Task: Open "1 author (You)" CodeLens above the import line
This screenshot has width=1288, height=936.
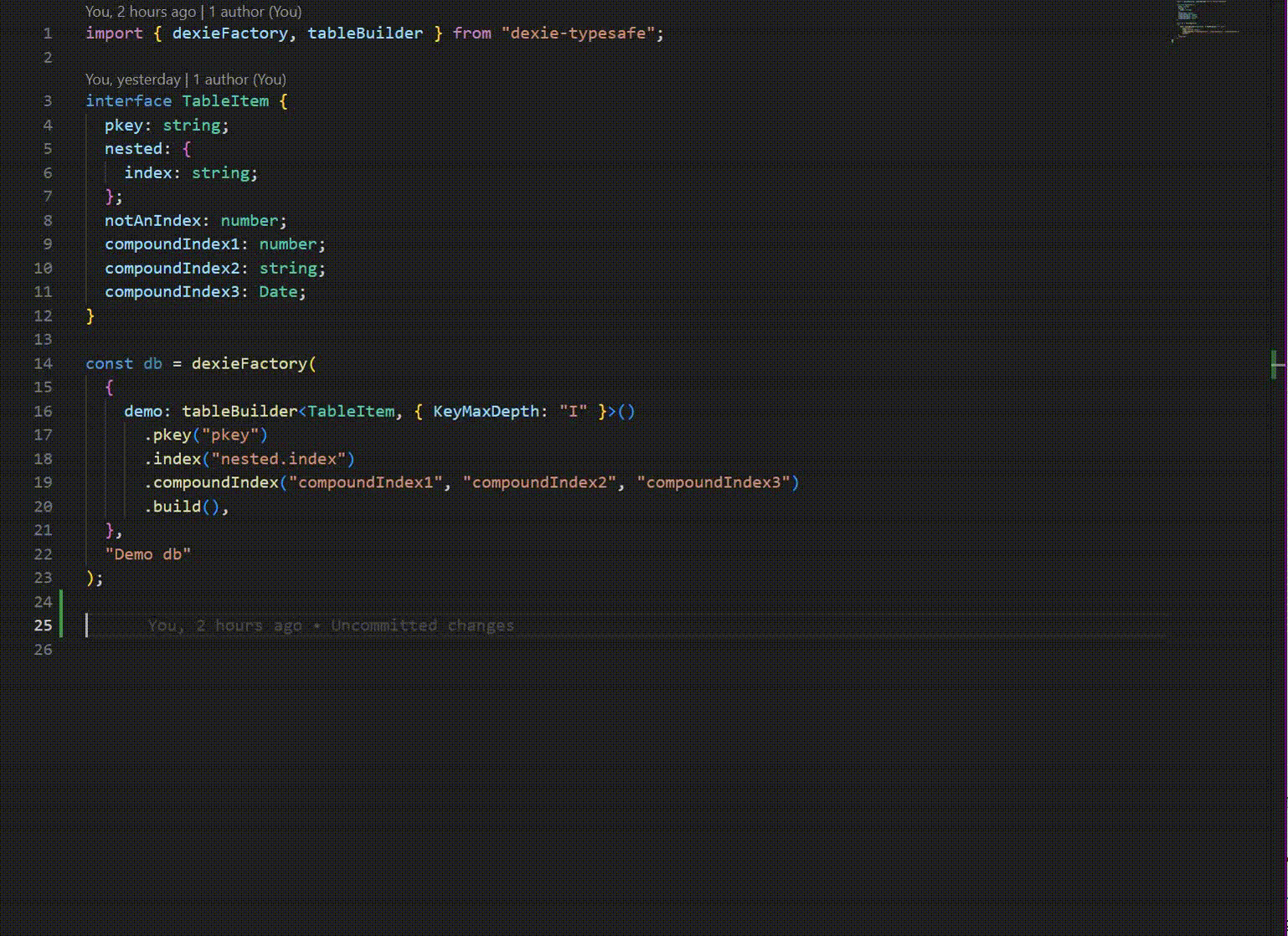Action: [255, 12]
